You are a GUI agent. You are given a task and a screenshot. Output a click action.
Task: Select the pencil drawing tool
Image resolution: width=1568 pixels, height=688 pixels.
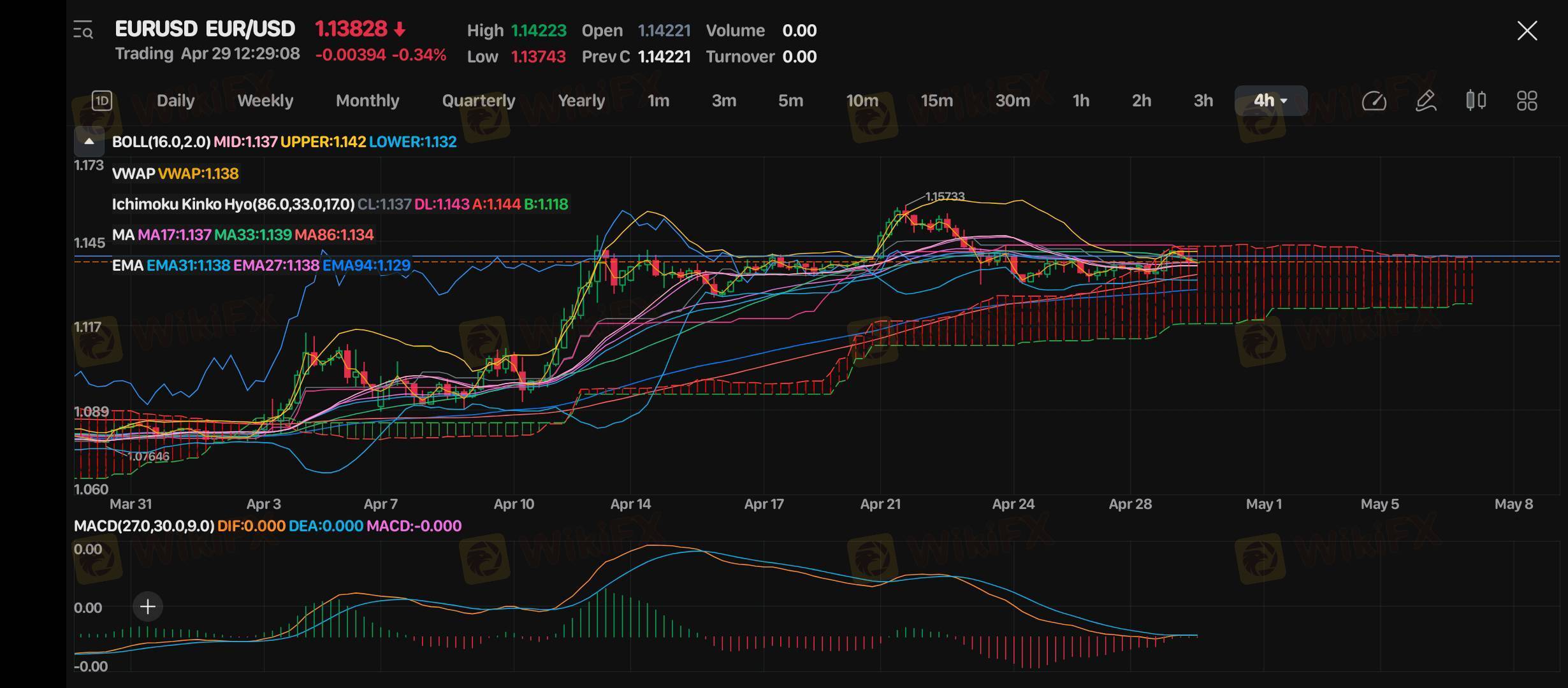[1425, 101]
